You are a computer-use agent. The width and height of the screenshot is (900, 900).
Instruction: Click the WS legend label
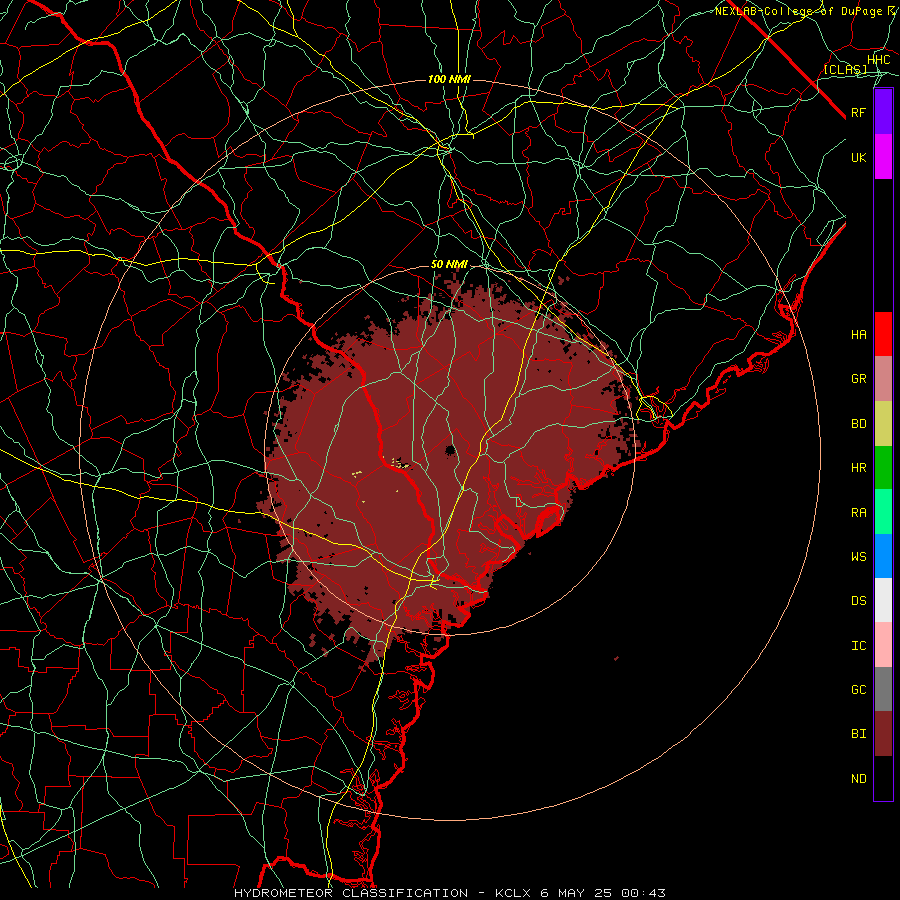pos(859,557)
